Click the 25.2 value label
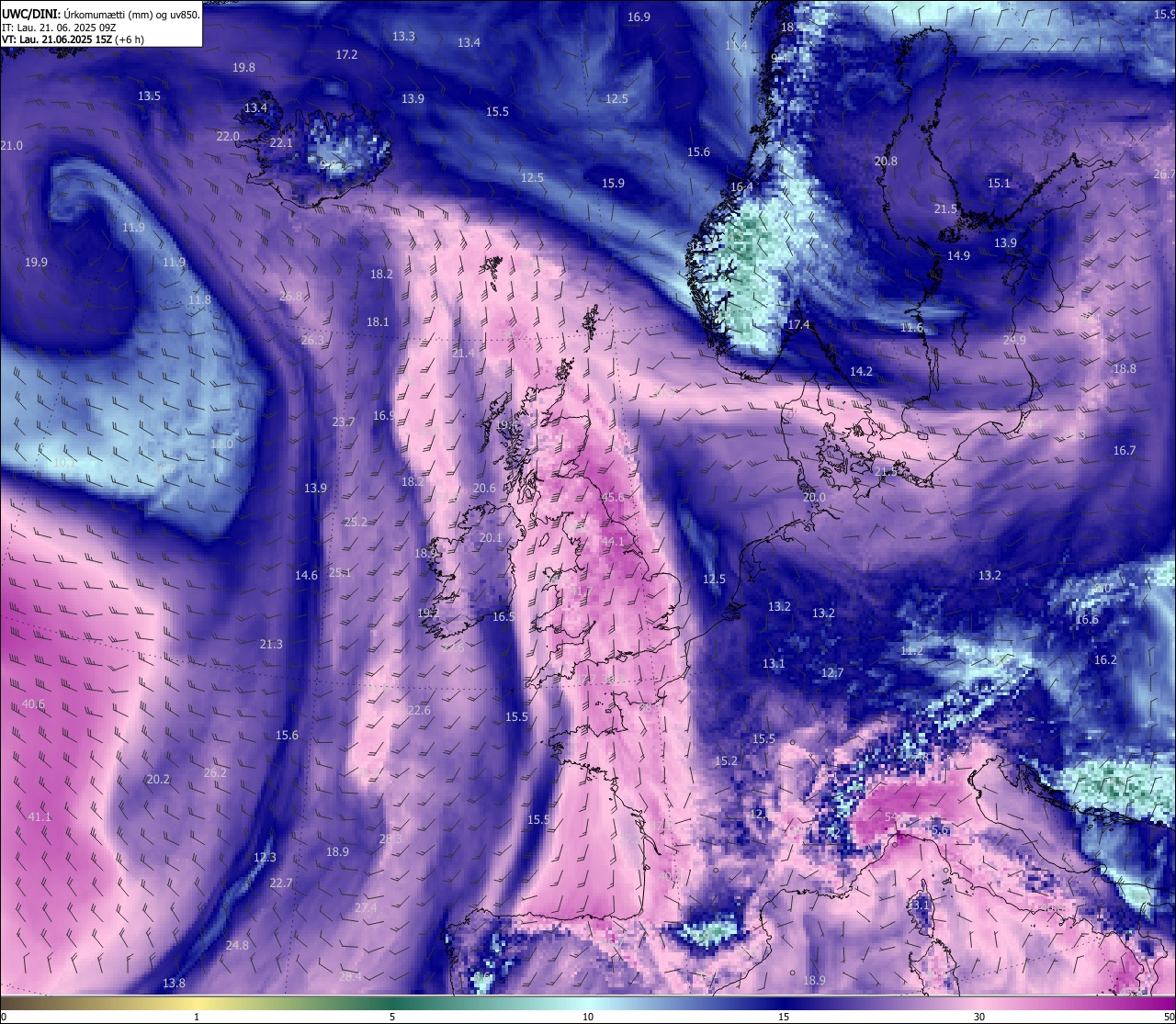The width and height of the screenshot is (1176, 1024). 356,523
